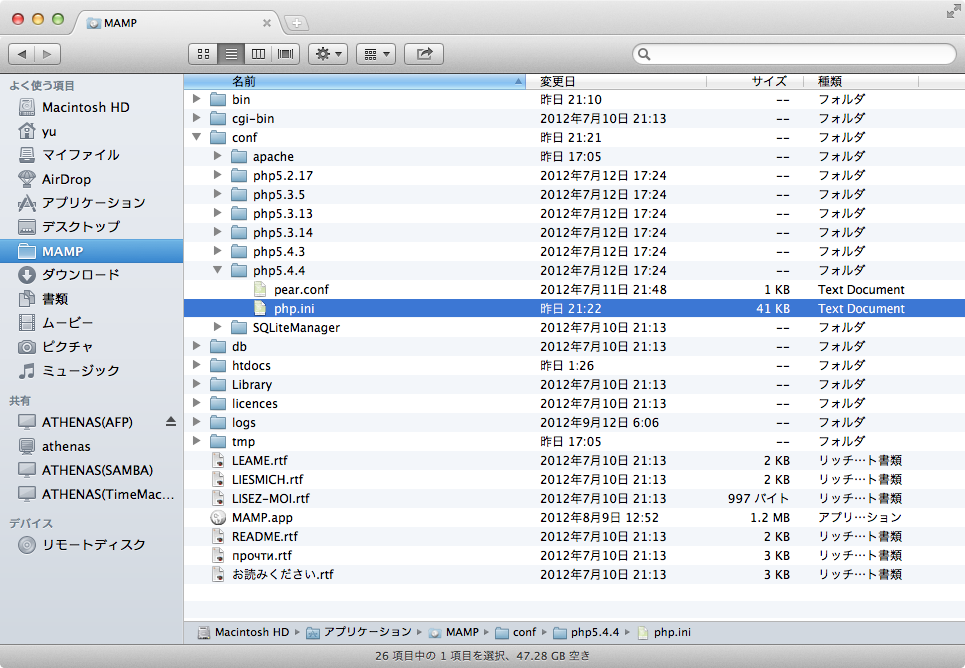Select the LISEZ-MOI.rtf file

coord(574,498)
